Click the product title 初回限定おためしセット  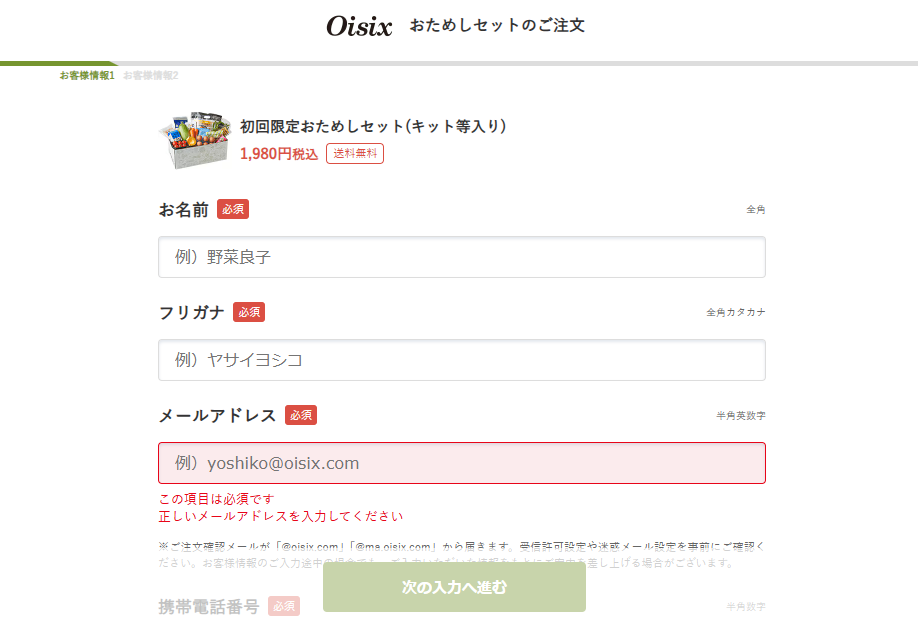(373, 126)
